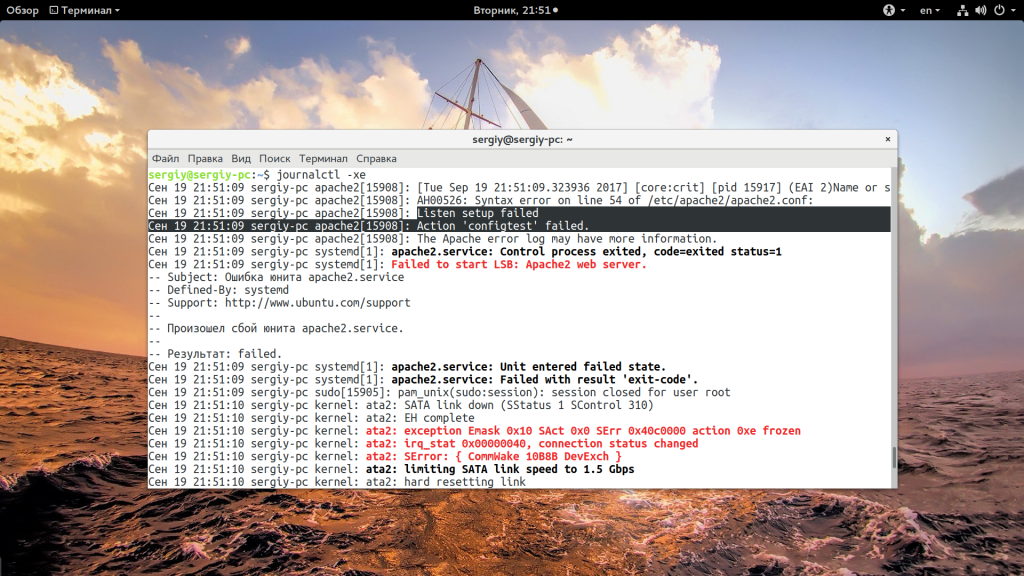Open the Вид menu

241,158
